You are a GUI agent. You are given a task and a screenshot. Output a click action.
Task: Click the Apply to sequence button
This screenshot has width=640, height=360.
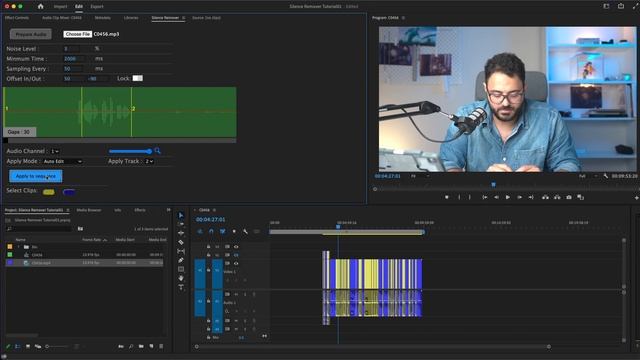36,176
